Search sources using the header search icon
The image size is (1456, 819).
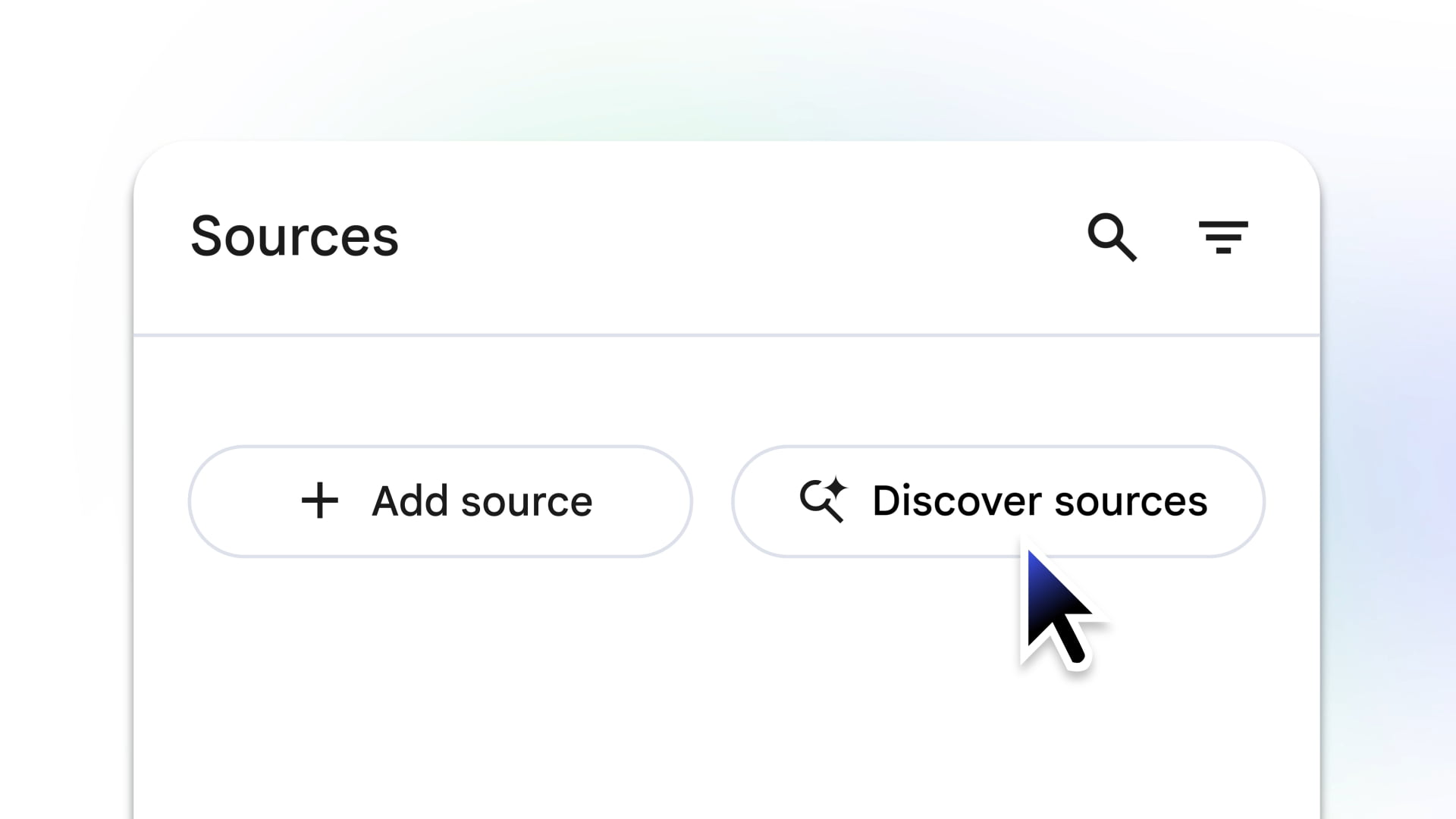point(1112,237)
